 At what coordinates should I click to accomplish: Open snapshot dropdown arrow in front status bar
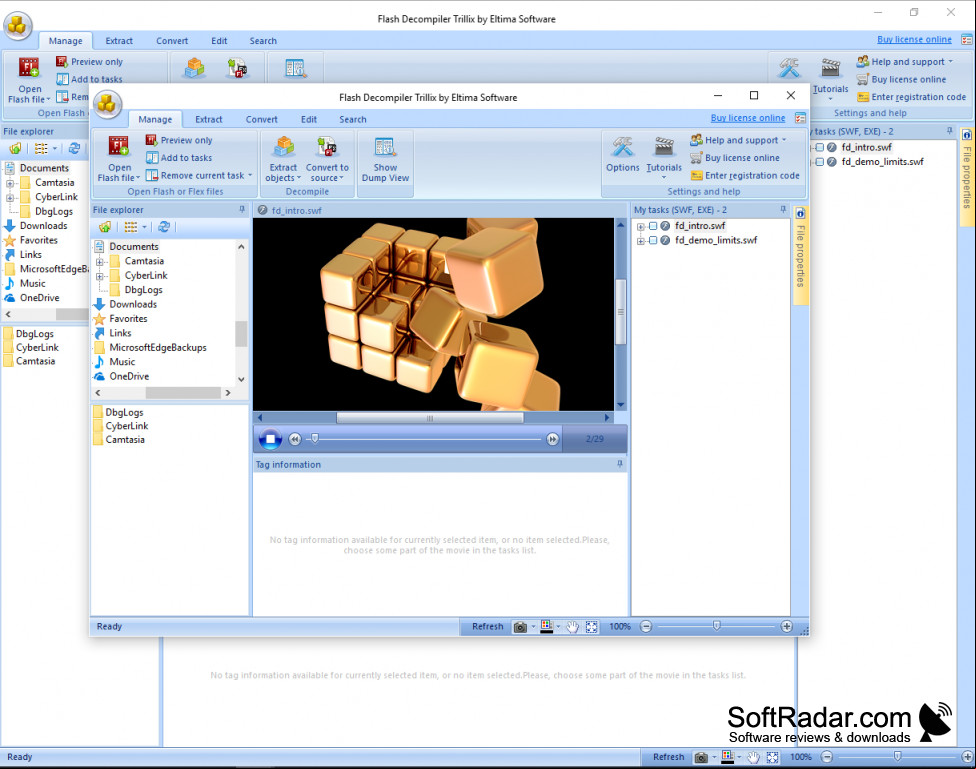click(x=533, y=627)
